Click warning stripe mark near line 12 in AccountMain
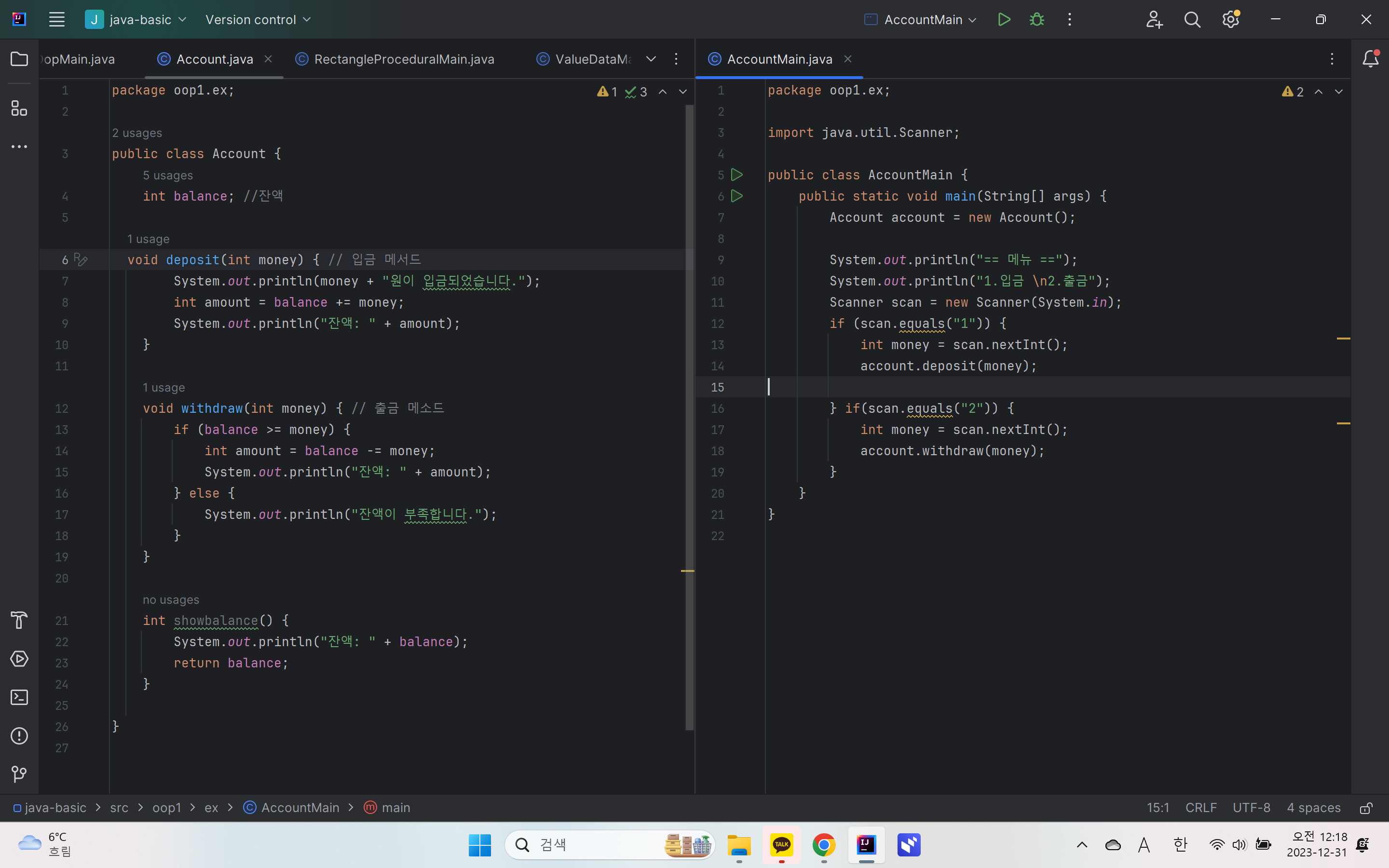The height and width of the screenshot is (868, 1389). coord(1343,339)
